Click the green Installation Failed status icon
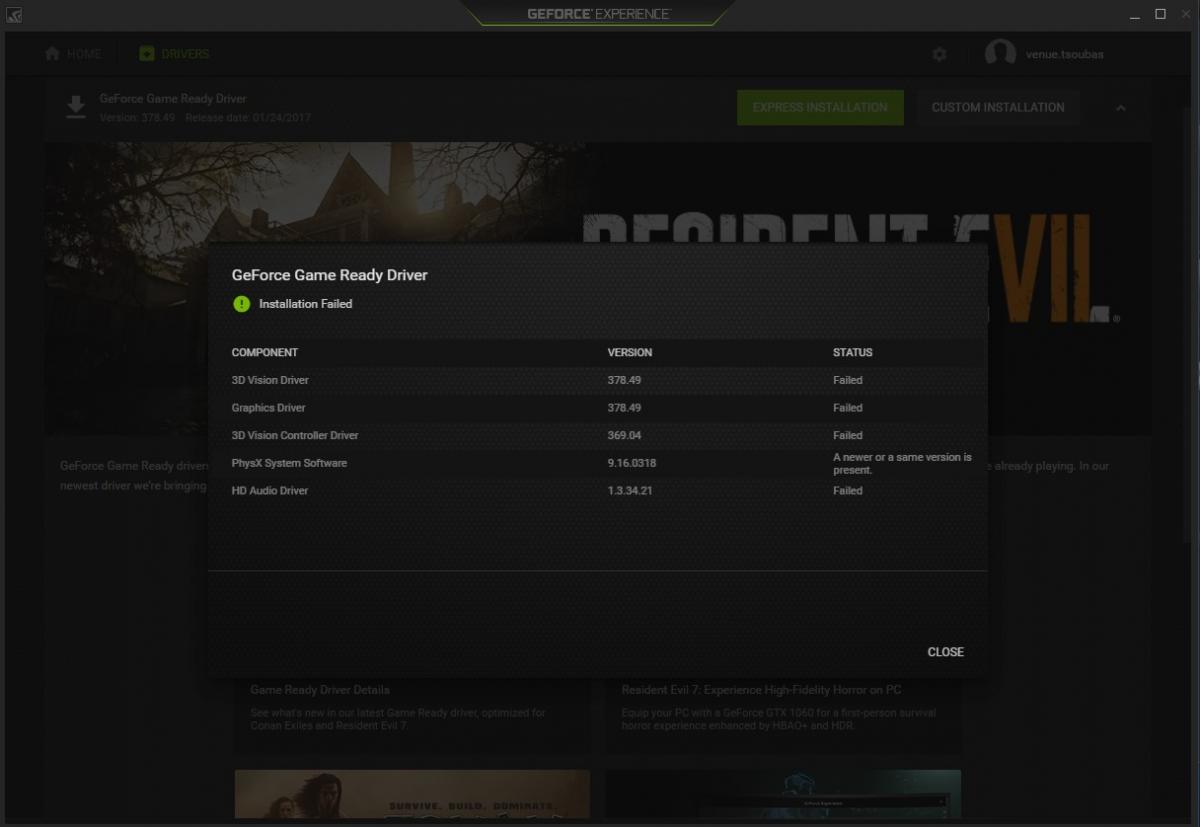 pyautogui.click(x=241, y=304)
